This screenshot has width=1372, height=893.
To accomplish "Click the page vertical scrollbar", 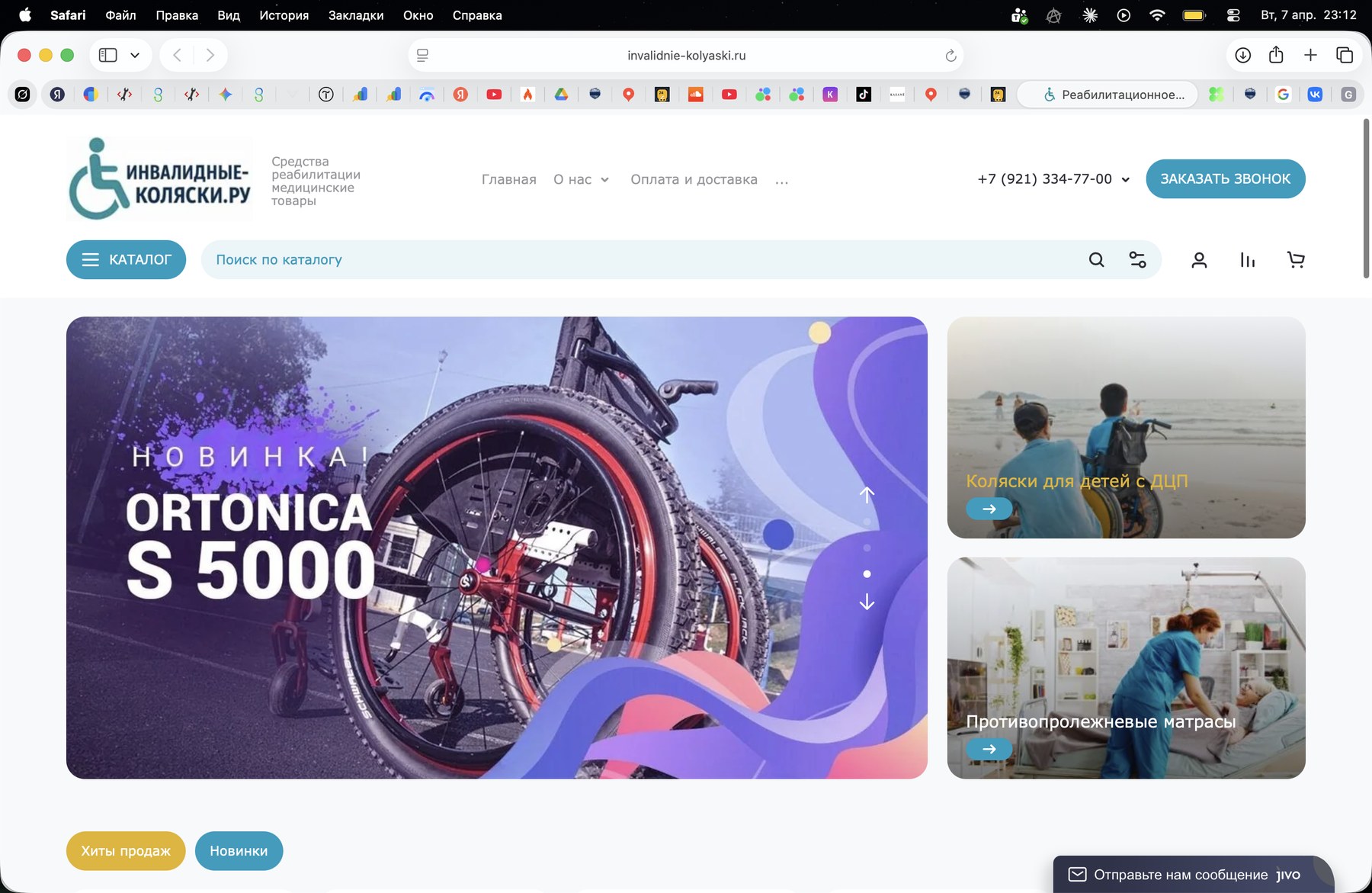I will 1366,198.
